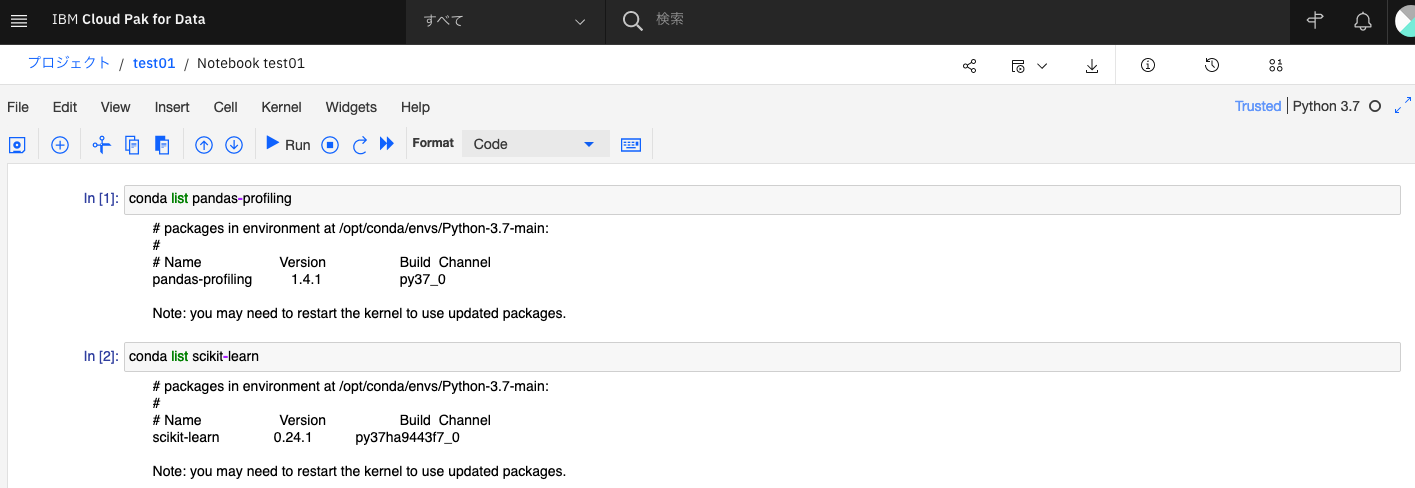Image resolution: width=1415 pixels, height=488 pixels.
Task: Cut the selected cell with the scissors icon
Action: (x=101, y=145)
